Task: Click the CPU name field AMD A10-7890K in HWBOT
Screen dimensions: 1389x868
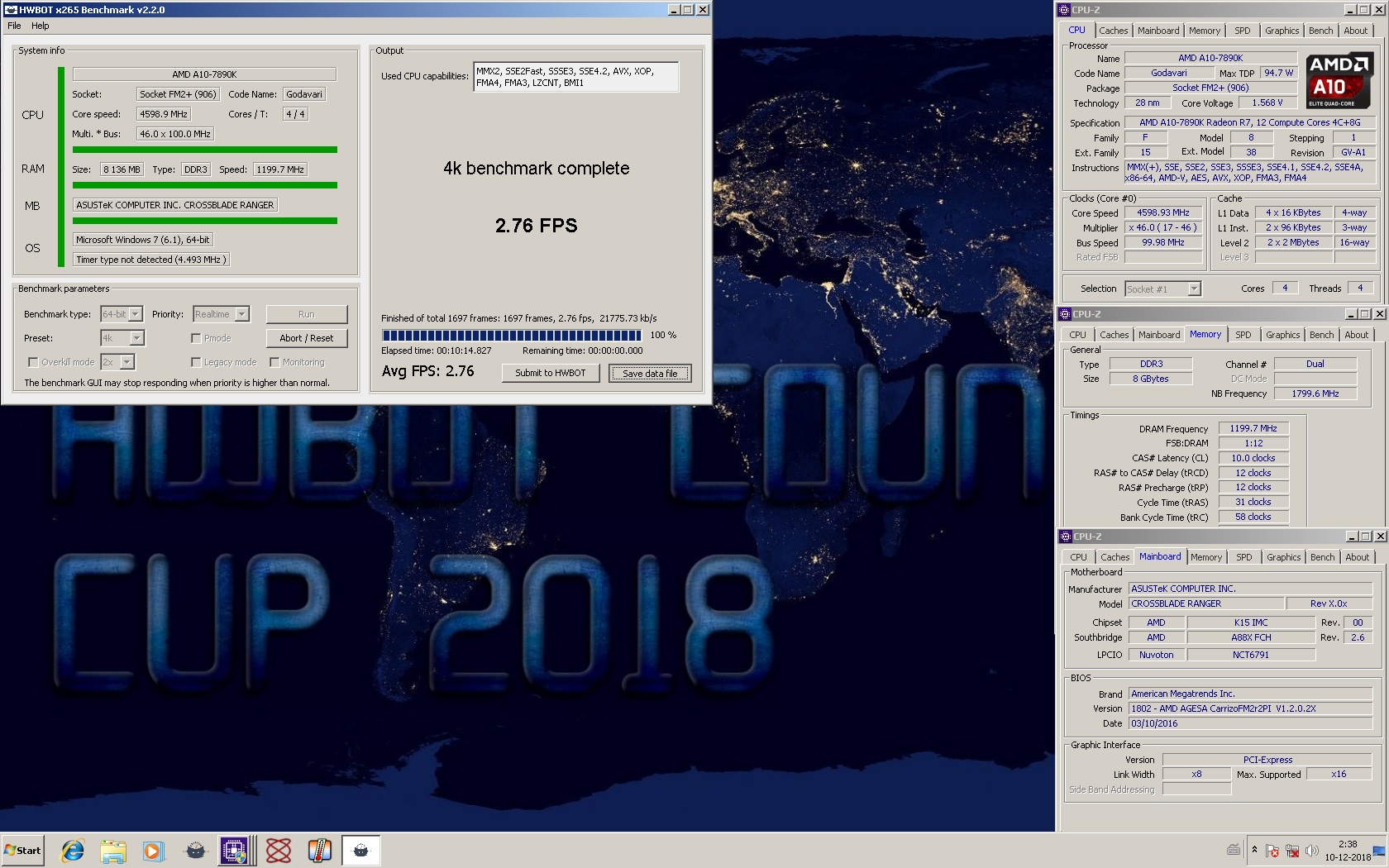Action: click(204, 74)
